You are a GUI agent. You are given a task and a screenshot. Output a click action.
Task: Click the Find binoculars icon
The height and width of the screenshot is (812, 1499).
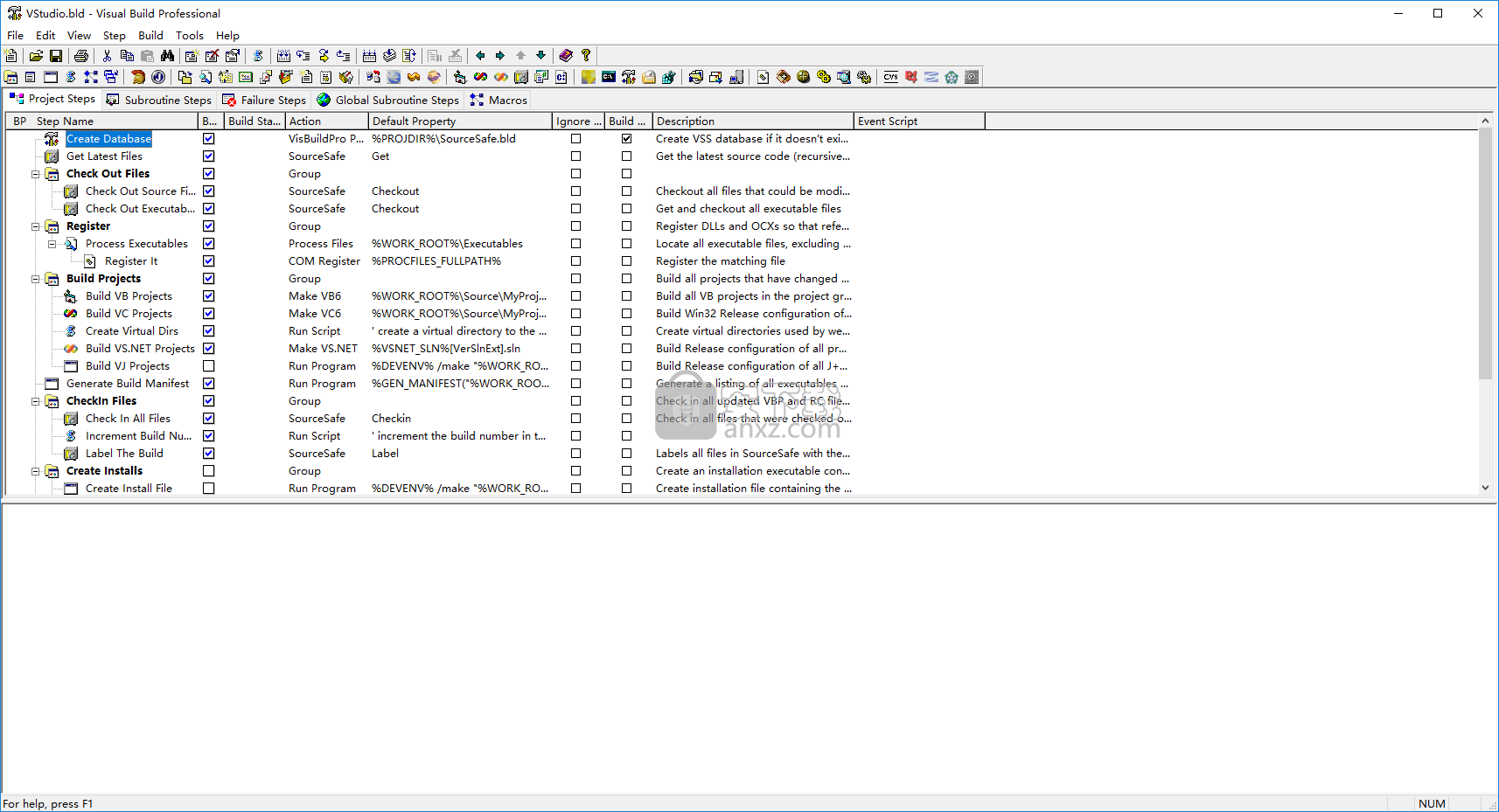(167, 55)
